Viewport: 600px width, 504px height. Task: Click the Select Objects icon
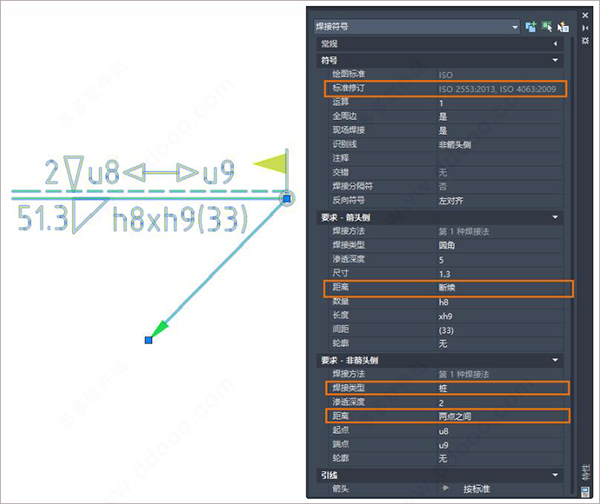click(546, 27)
